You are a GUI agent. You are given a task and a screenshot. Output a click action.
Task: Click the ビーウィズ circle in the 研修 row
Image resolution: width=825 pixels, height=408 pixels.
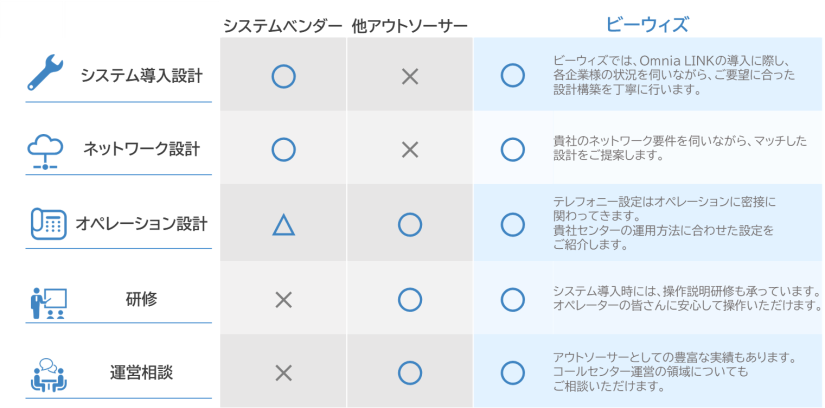click(512, 299)
